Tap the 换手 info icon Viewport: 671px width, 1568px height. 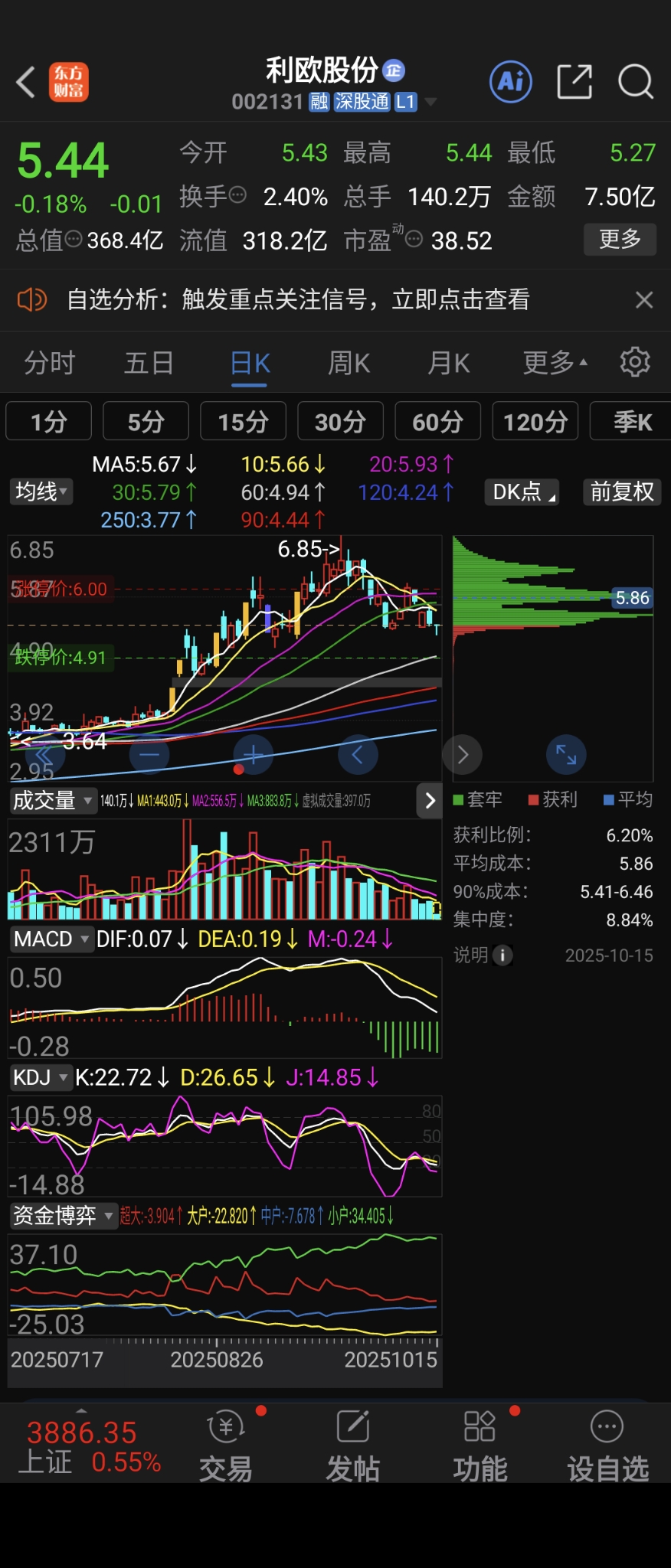point(238,194)
